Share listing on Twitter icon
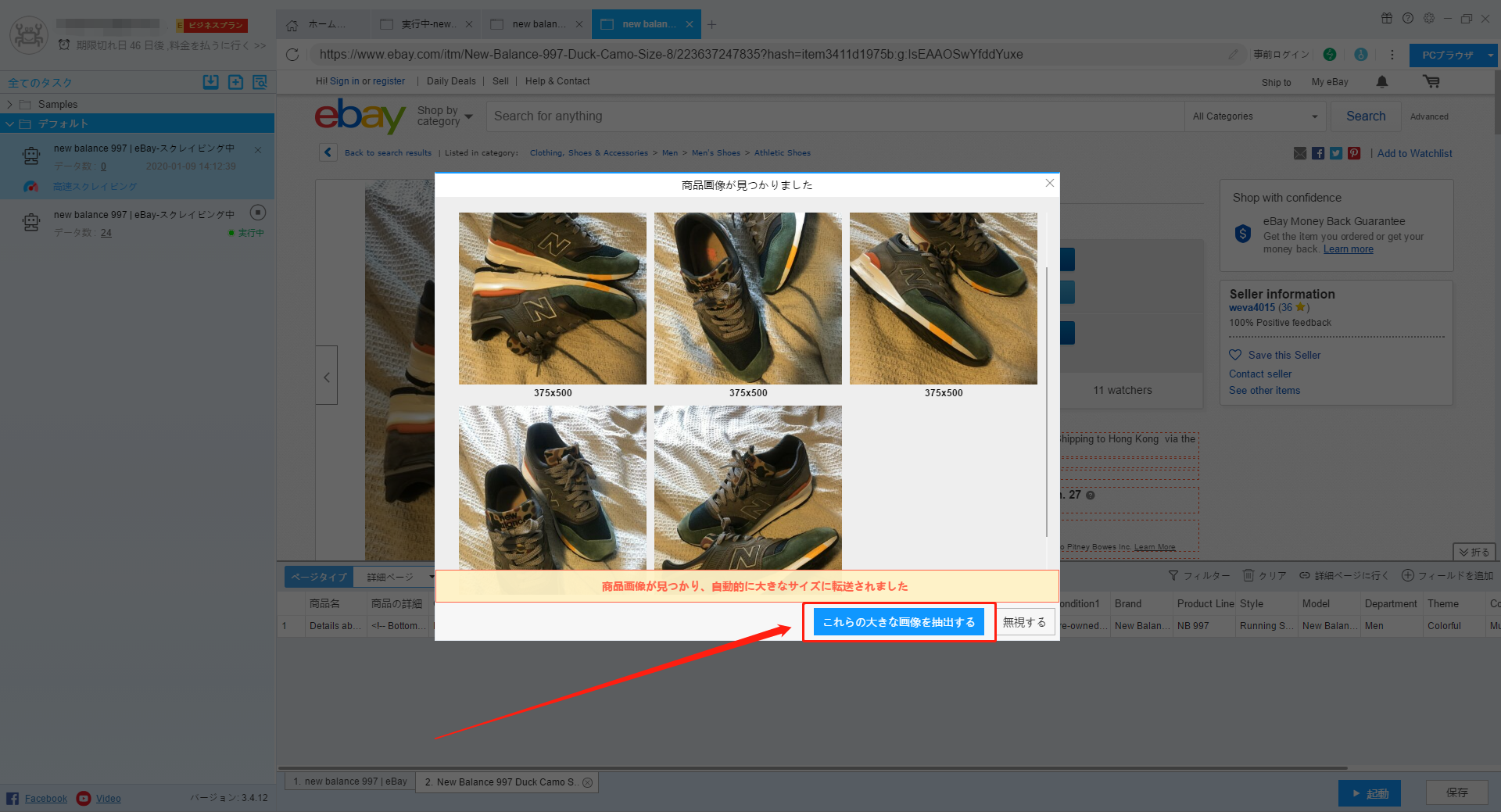This screenshot has width=1501, height=812. tap(1336, 153)
